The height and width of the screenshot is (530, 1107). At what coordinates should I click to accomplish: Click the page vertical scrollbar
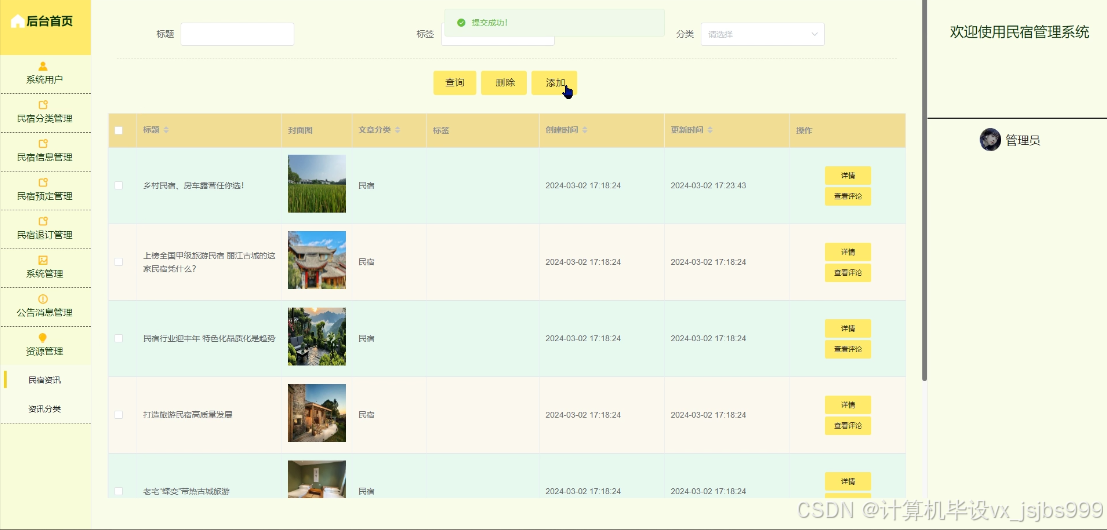point(924,191)
